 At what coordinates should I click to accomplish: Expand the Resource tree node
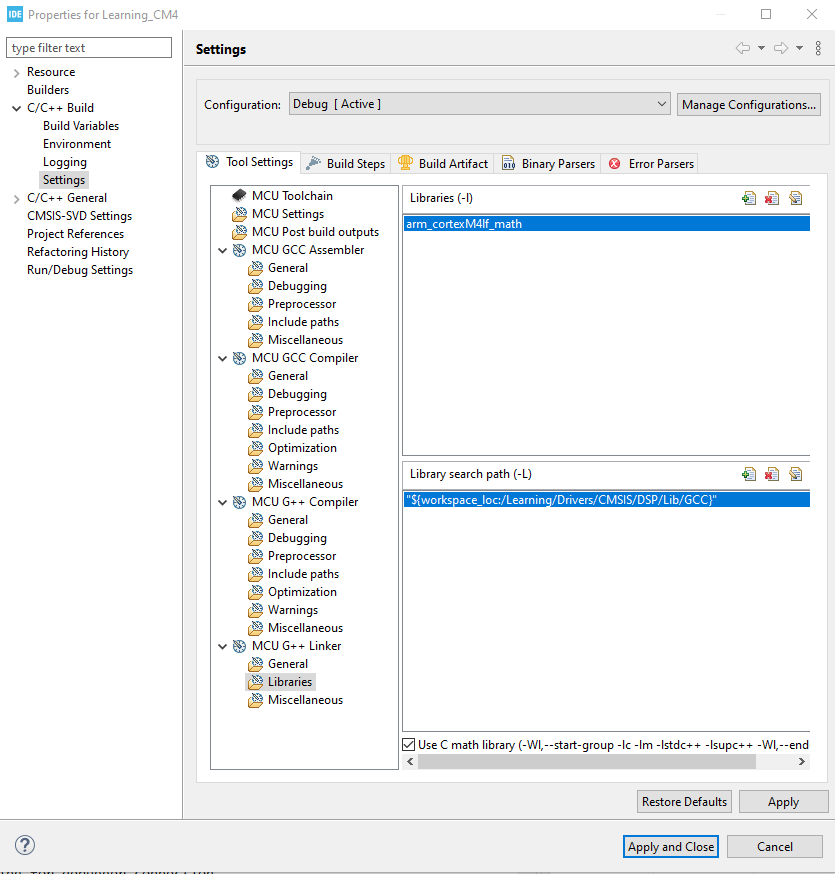click(x=16, y=72)
